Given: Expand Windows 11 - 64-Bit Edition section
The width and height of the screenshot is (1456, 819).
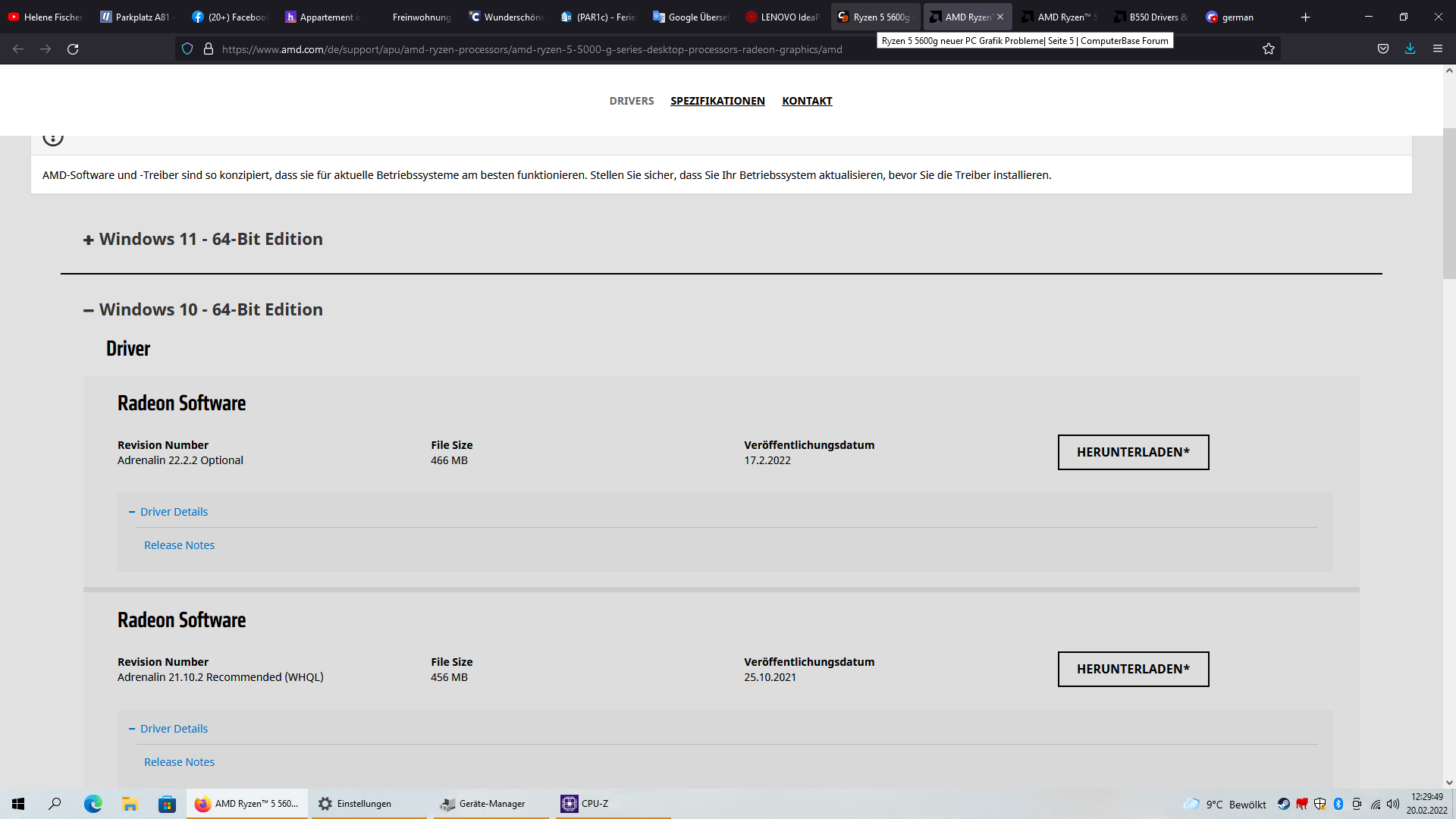Looking at the screenshot, I should point(203,240).
